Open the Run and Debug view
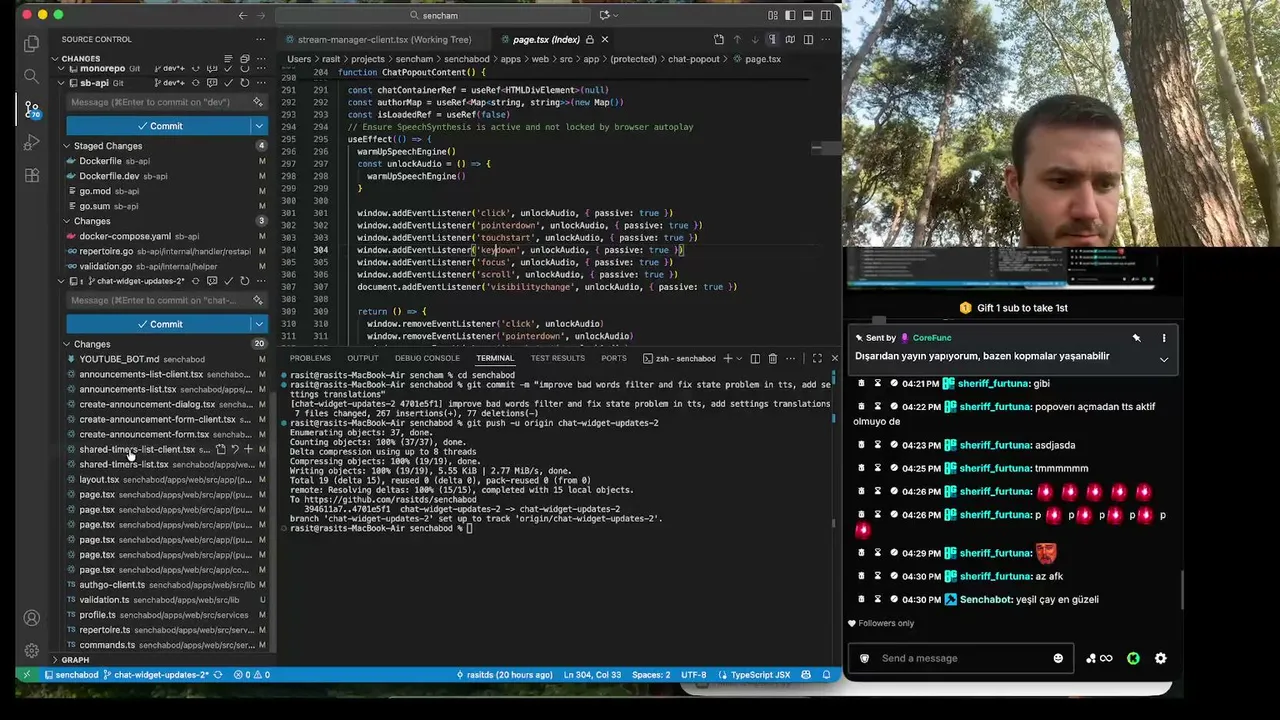The image size is (1280, 720). point(31,143)
